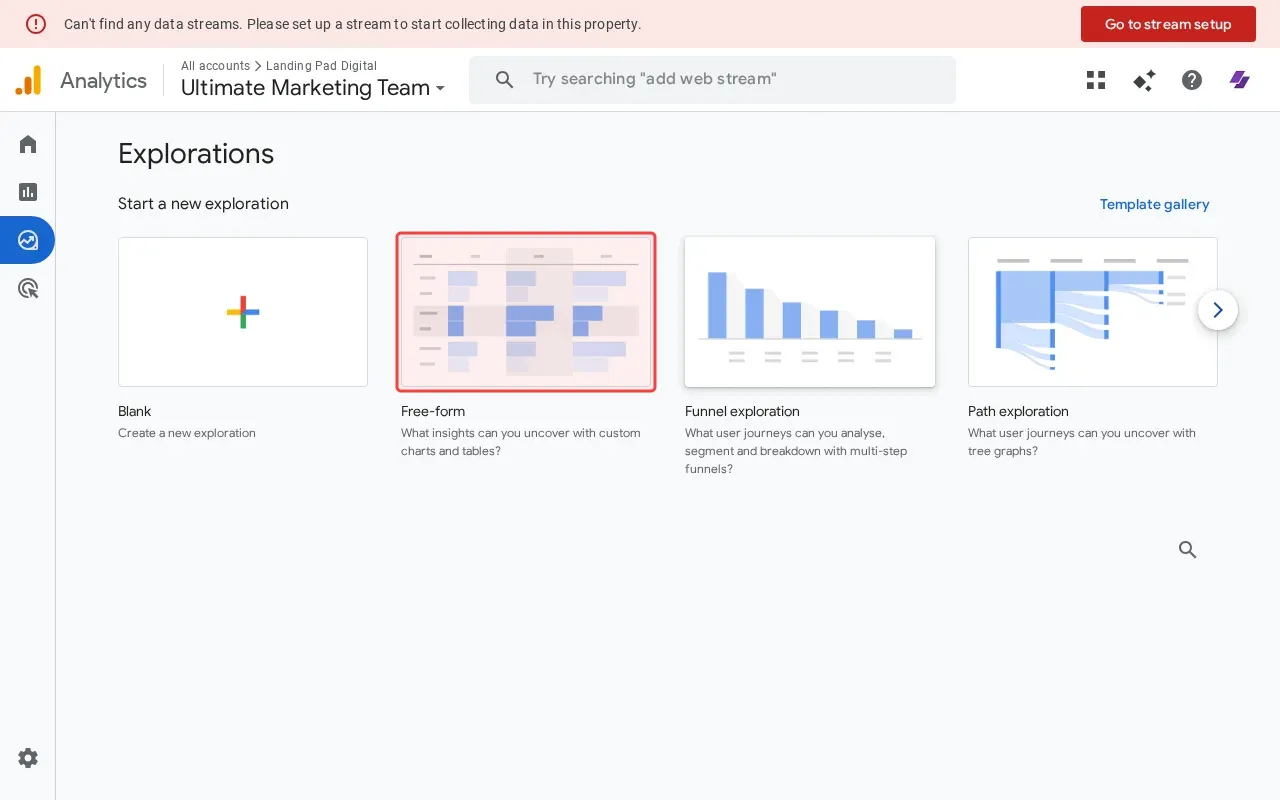Viewport: 1280px width, 800px height.
Task: Click the search icon near the templates area
Action: tap(1187, 549)
